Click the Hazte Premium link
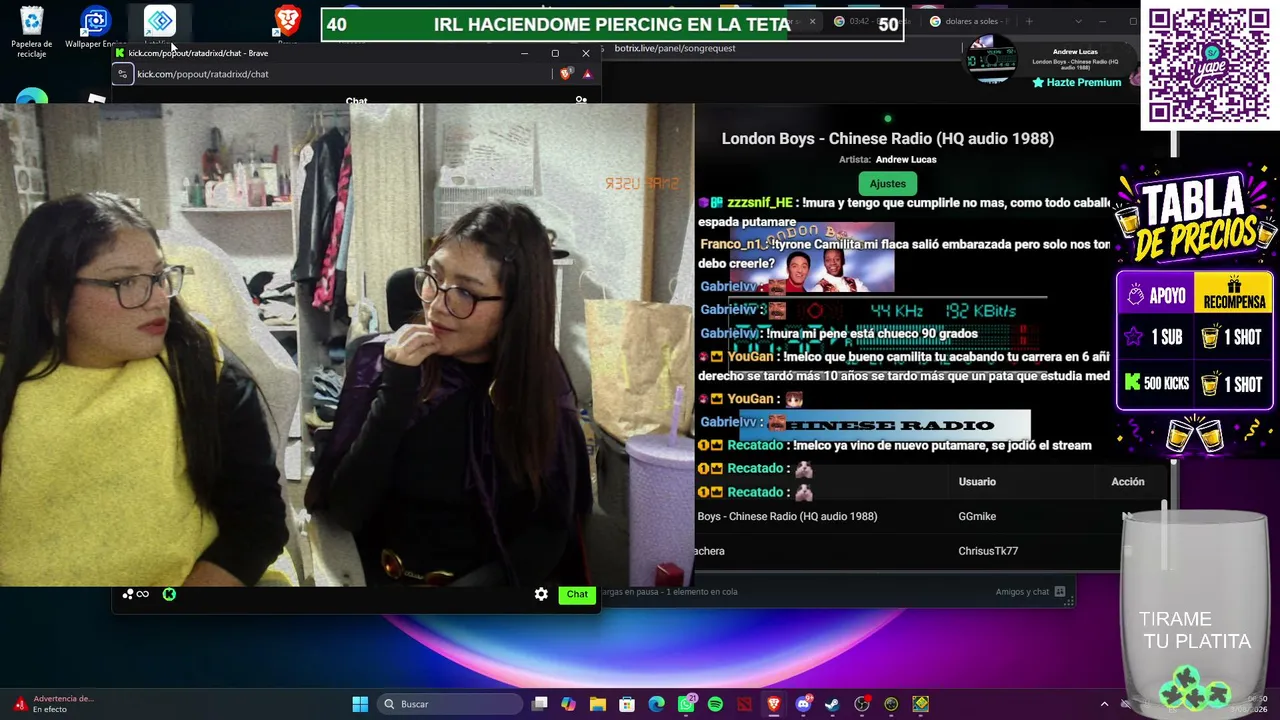 (x=1076, y=83)
